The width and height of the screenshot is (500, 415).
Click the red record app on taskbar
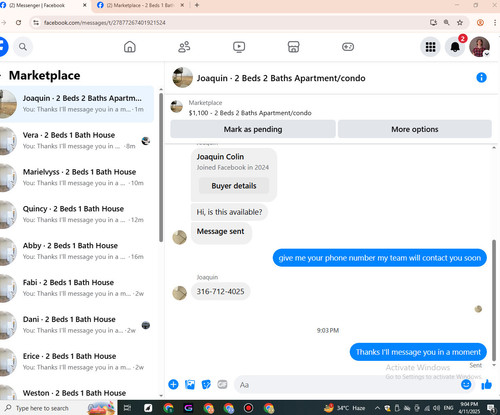tap(248, 408)
